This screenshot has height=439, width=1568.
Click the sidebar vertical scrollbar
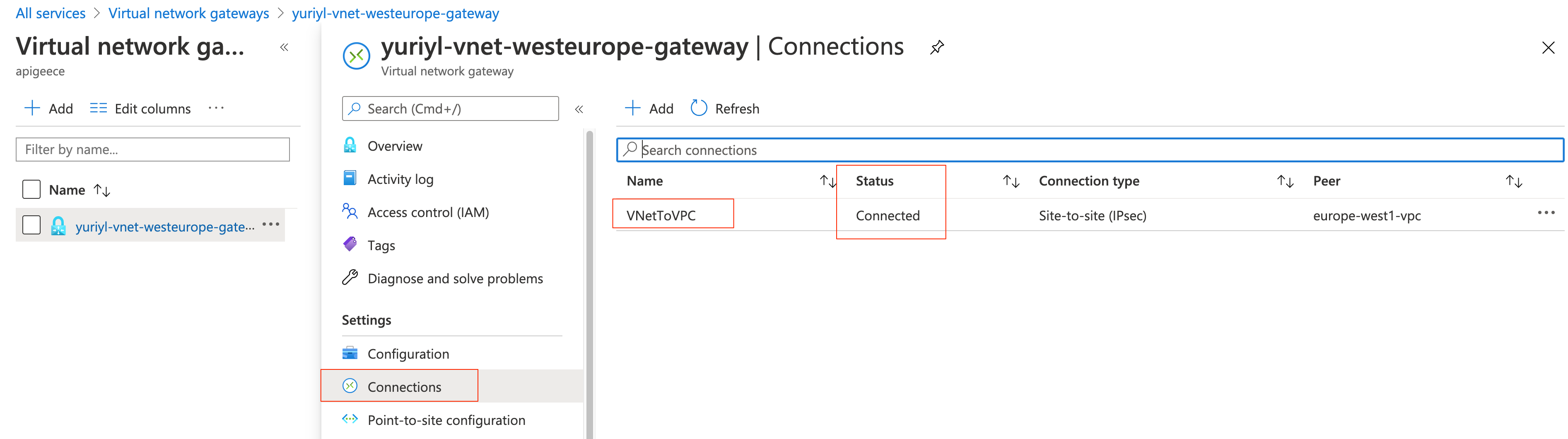click(589, 285)
